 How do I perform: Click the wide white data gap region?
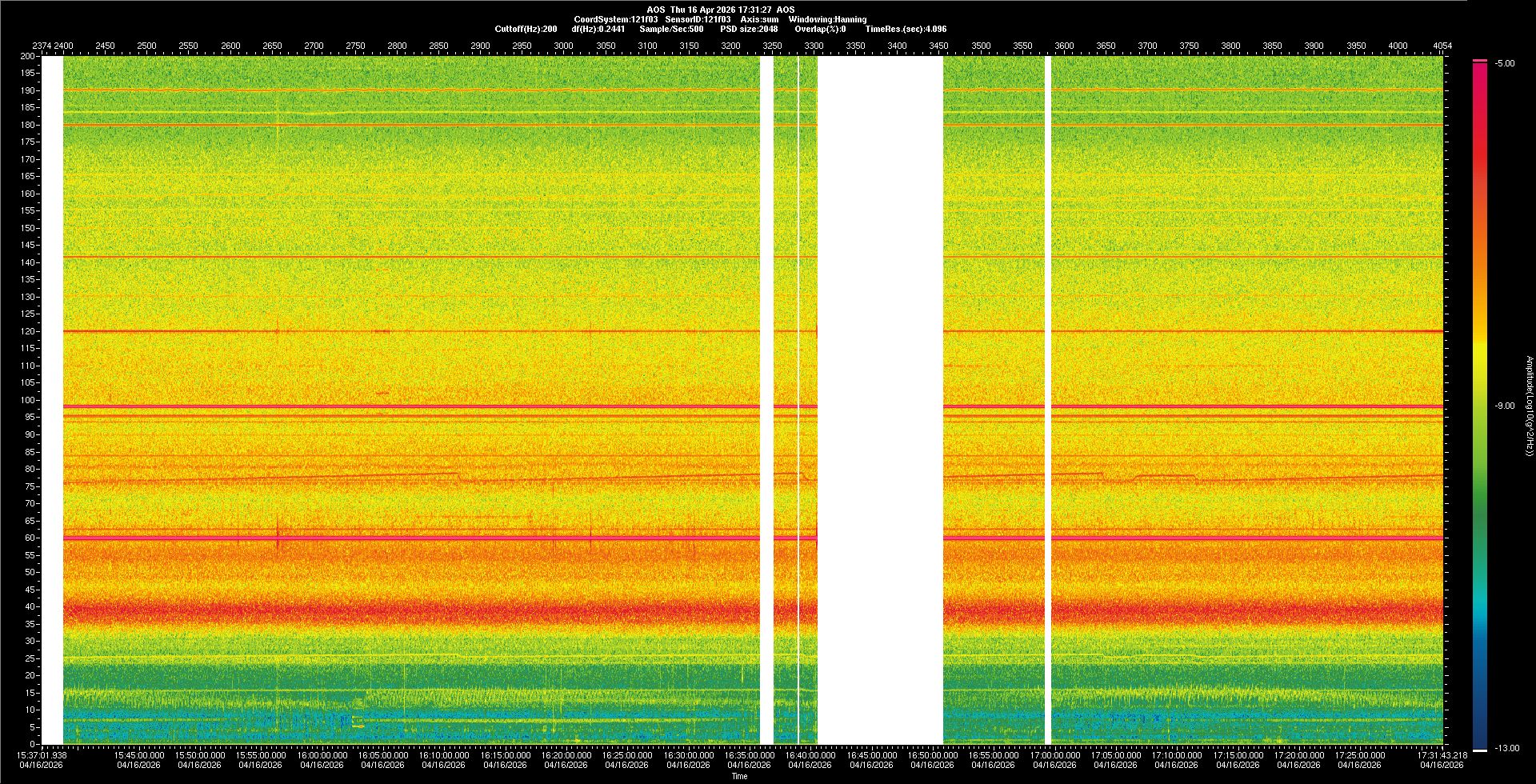[x=880, y=400]
